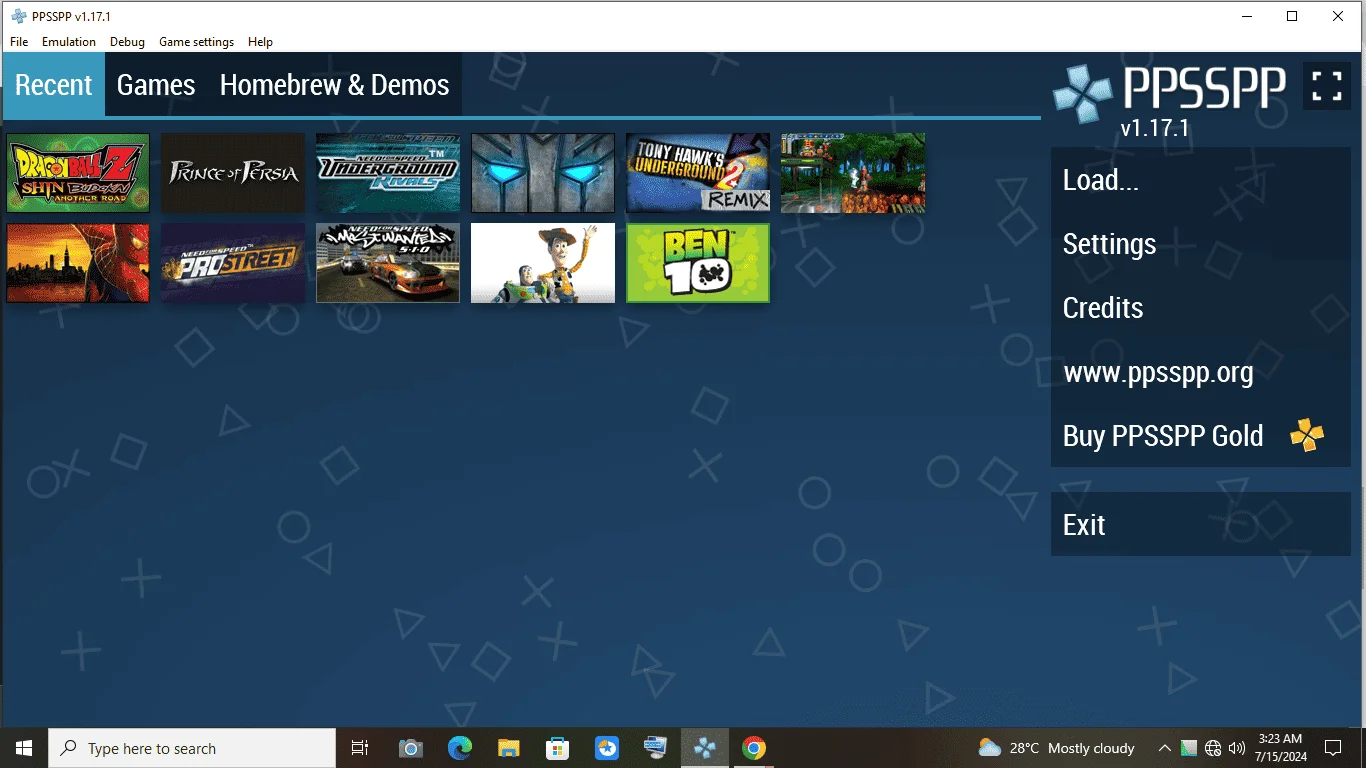
Task: Switch to the Homebrew & Demos tab
Action: coord(334,85)
